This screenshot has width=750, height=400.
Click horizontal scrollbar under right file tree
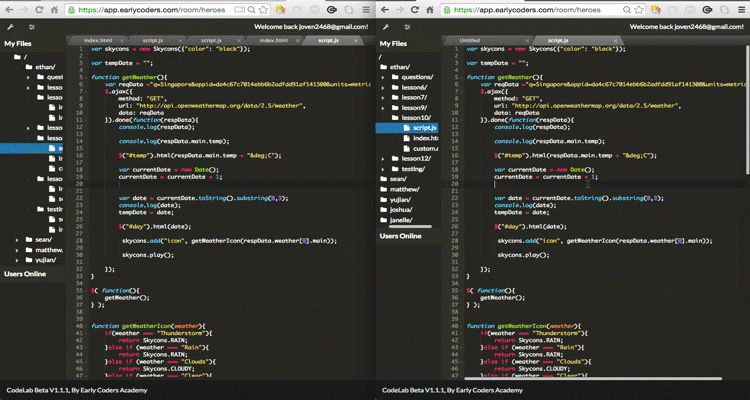410,227
